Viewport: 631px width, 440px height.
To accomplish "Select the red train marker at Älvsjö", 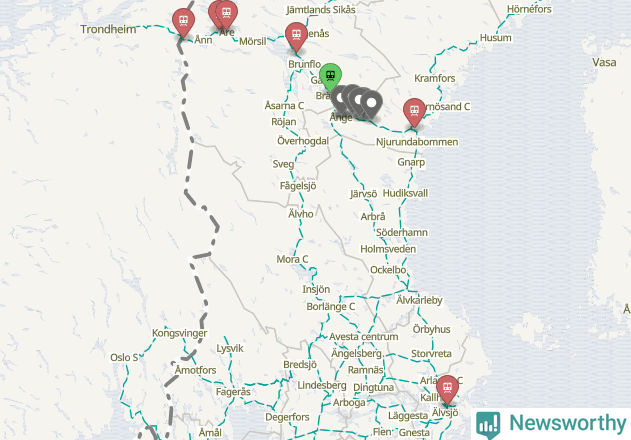I will pos(447,390).
